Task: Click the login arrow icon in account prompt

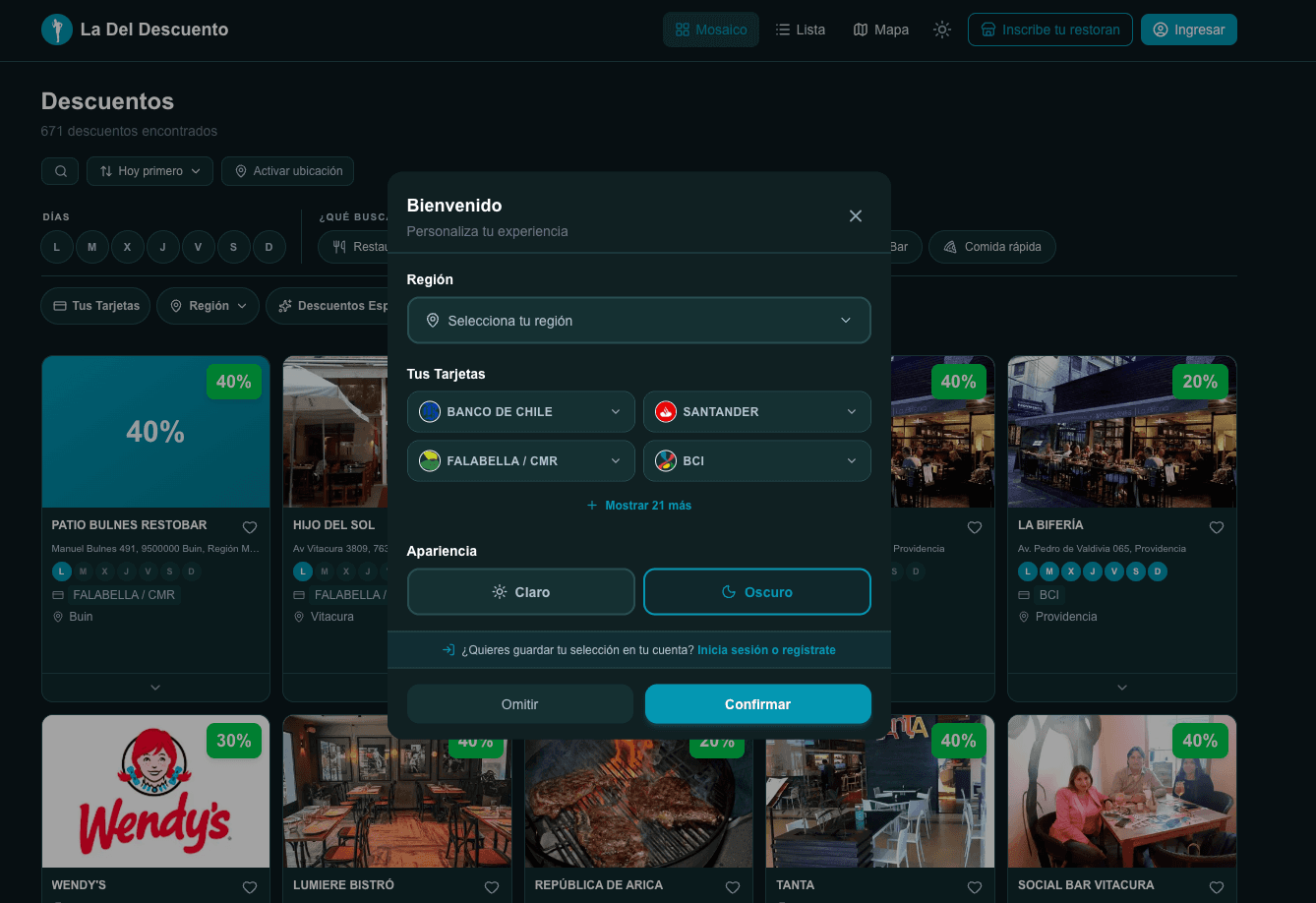Action: tap(449, 650)
